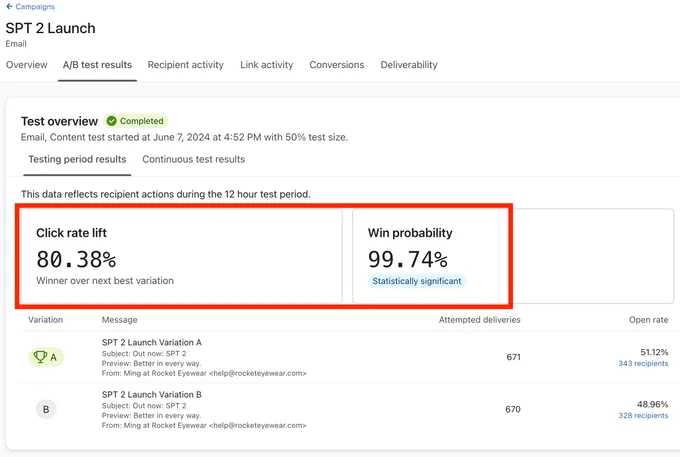Open 343 recipients link
The image size is (680, 457).
click(x=643, y=363)
